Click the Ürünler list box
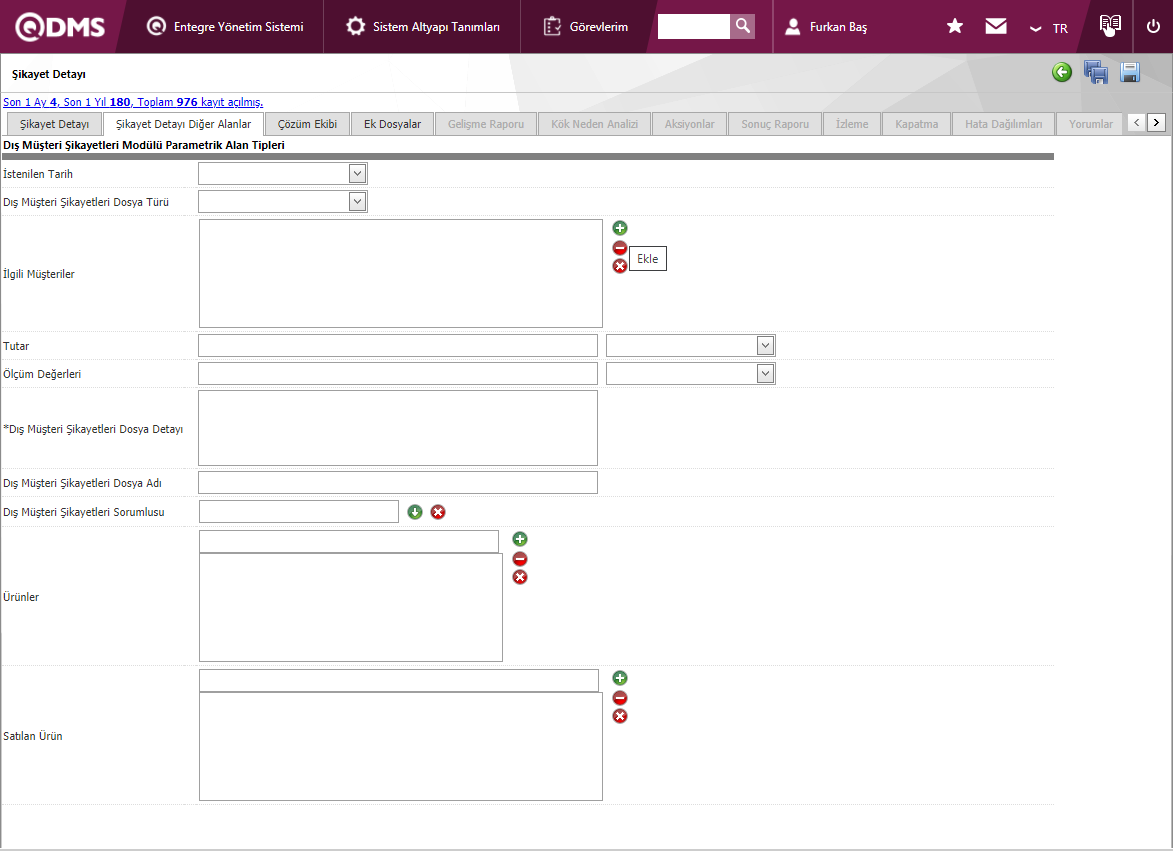This screenshot has width=1173, height=851. [x=351, y=607]
